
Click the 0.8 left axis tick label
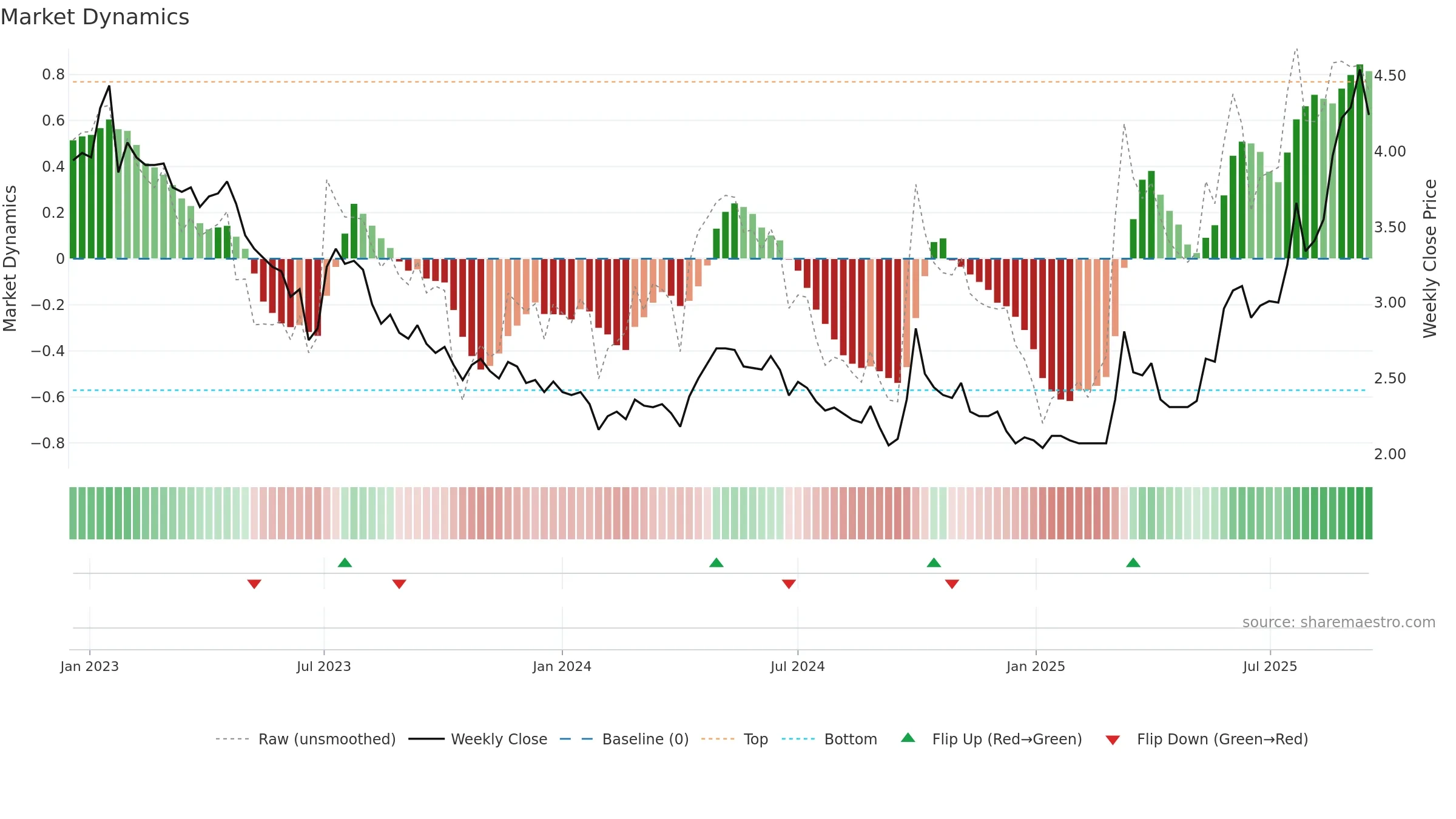(x=53, y=75)
